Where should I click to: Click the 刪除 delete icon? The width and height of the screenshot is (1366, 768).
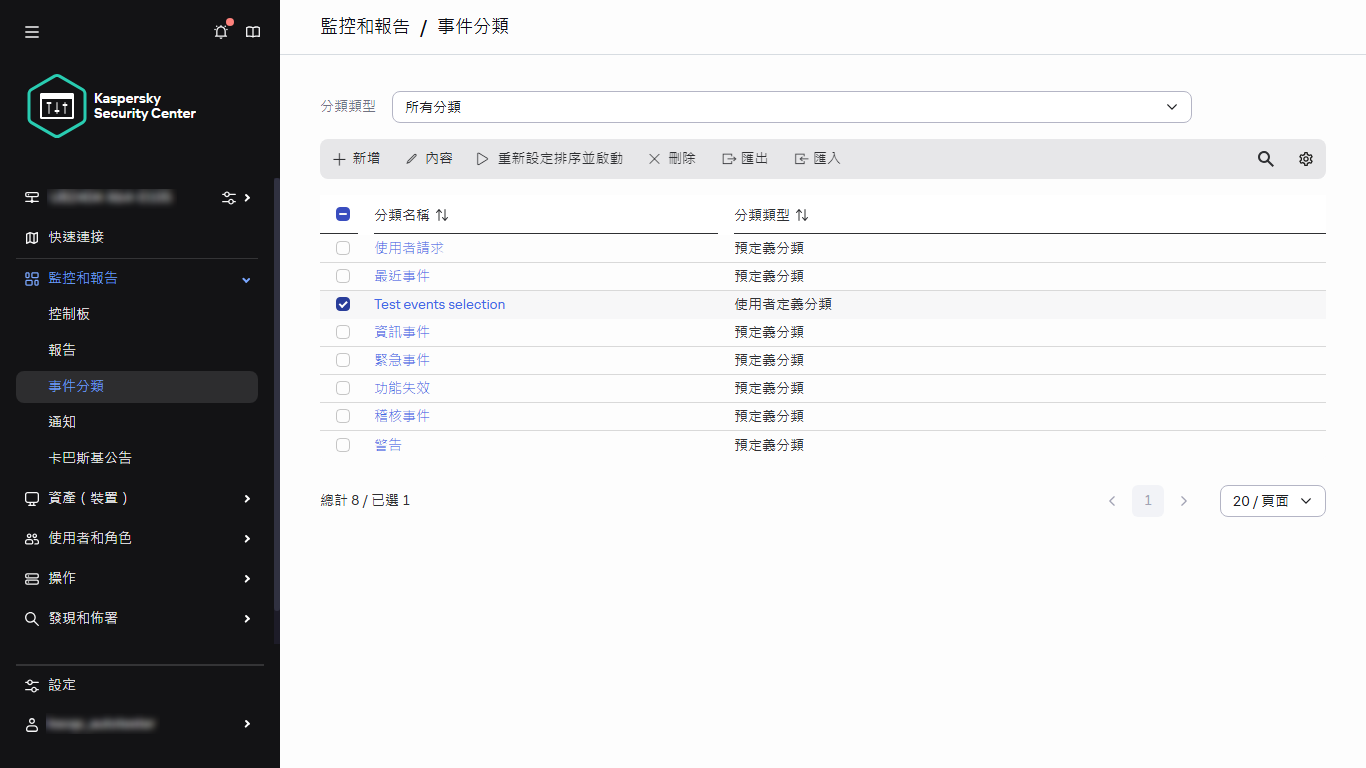pyautogui.click(x=654, y=158)
